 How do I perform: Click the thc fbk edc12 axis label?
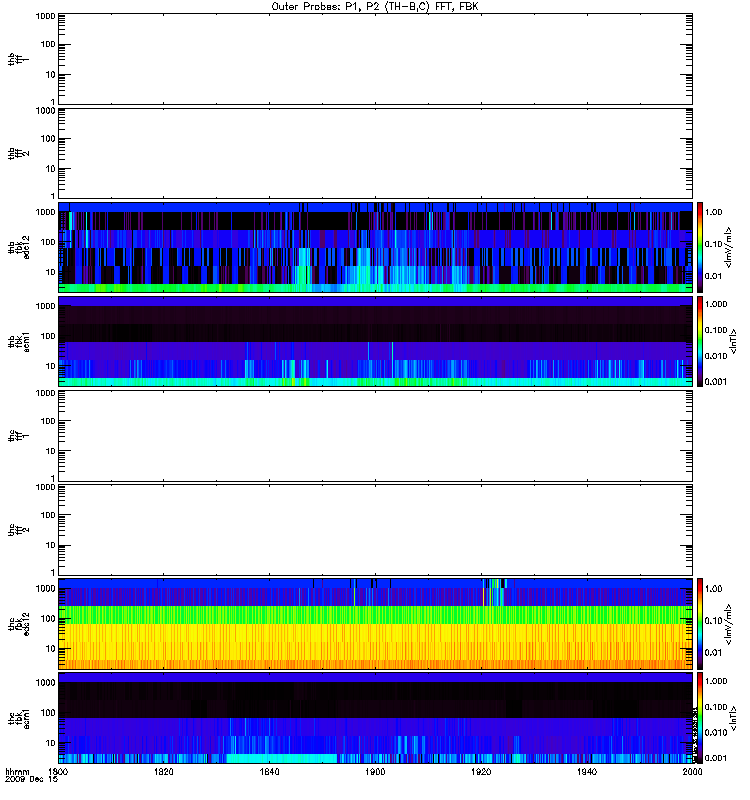19,623
